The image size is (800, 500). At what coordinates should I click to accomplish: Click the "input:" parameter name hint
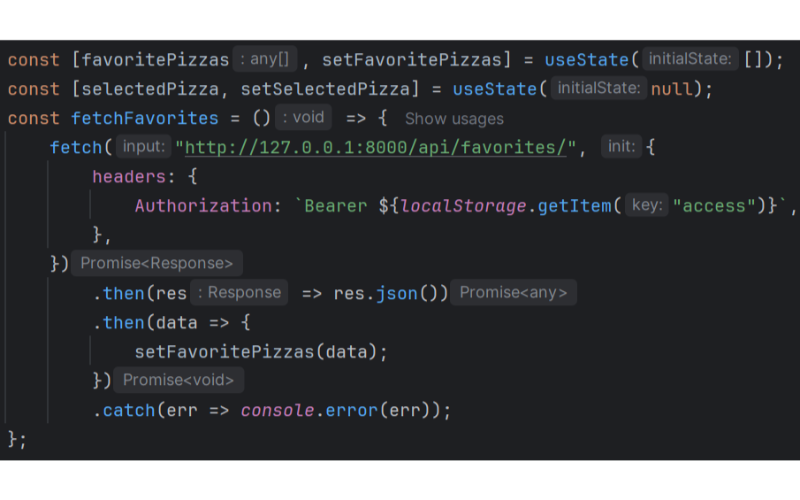143,147
